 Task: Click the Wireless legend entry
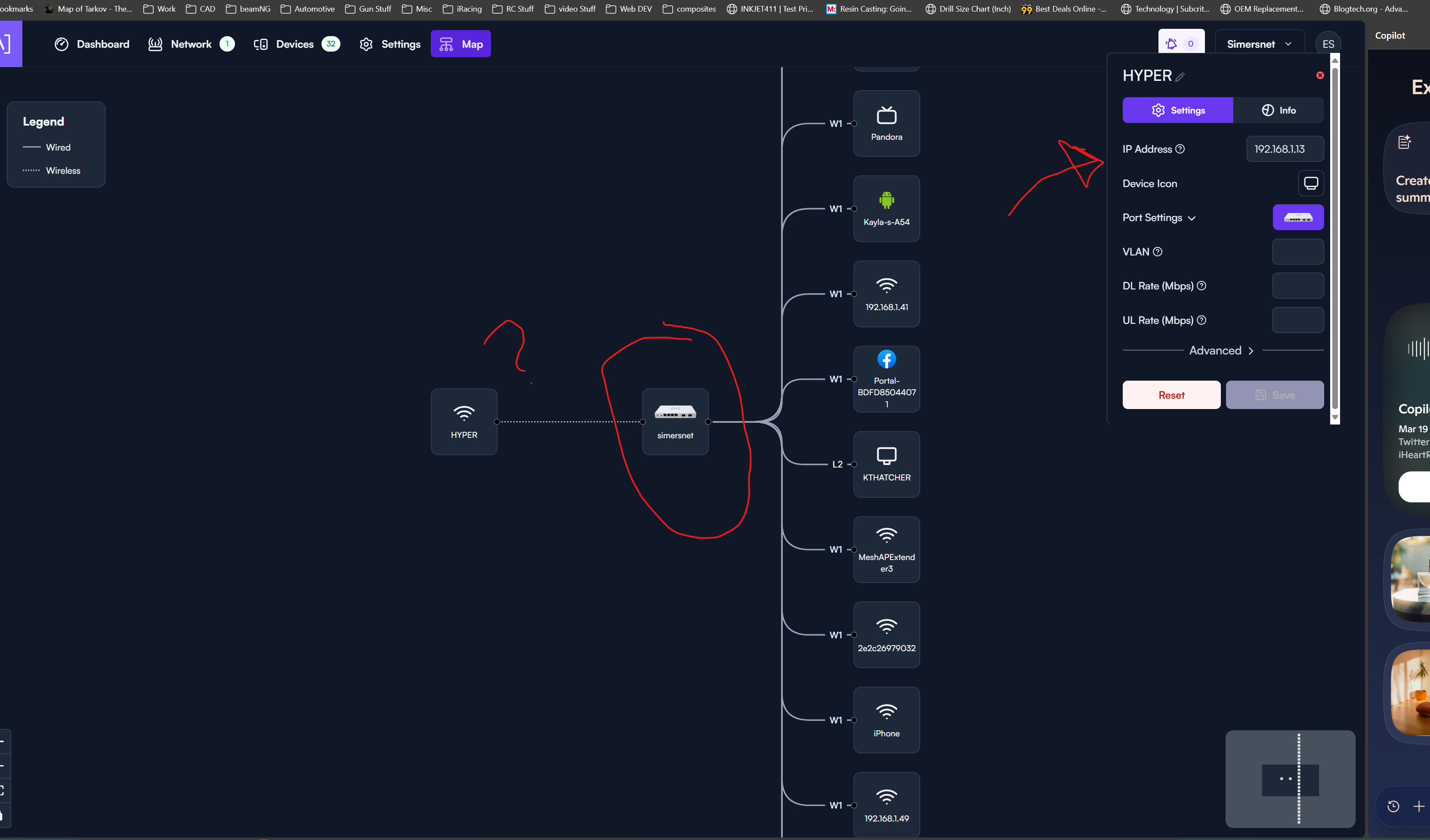52,171
